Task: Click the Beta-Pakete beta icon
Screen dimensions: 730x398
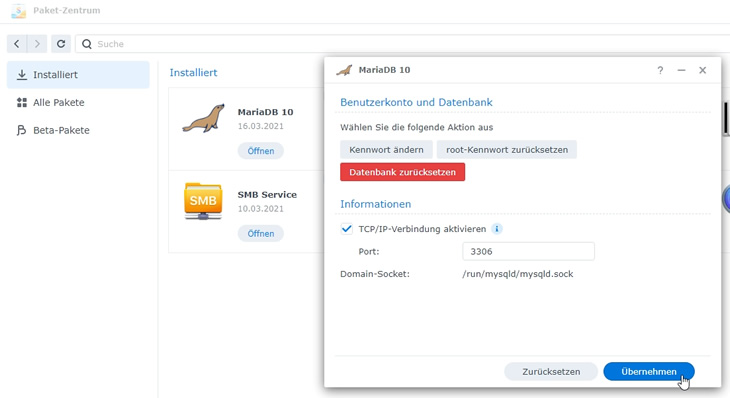Action: pyautogui.click(x=21, y=130)
